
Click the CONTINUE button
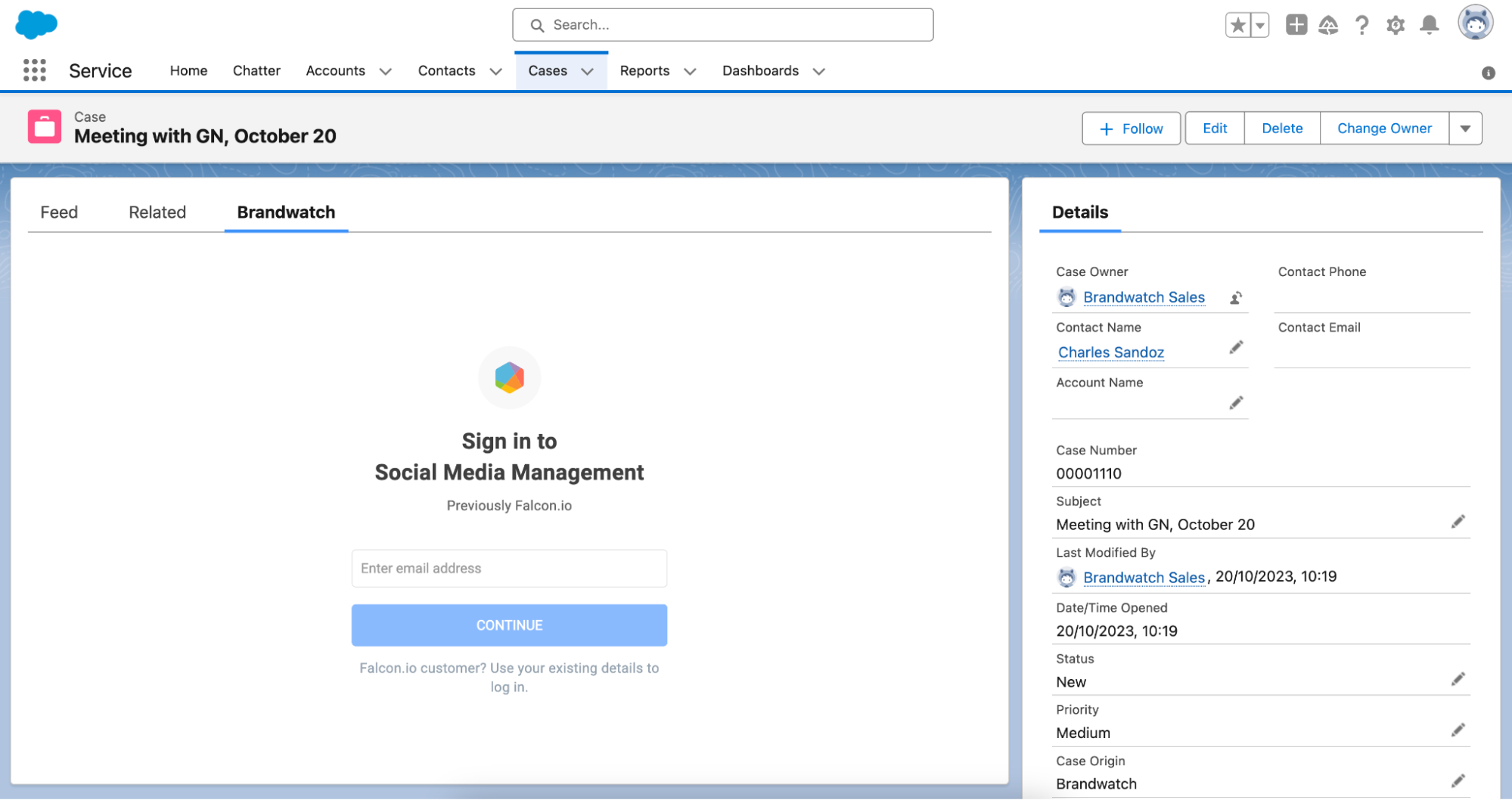tap(509, 625)
